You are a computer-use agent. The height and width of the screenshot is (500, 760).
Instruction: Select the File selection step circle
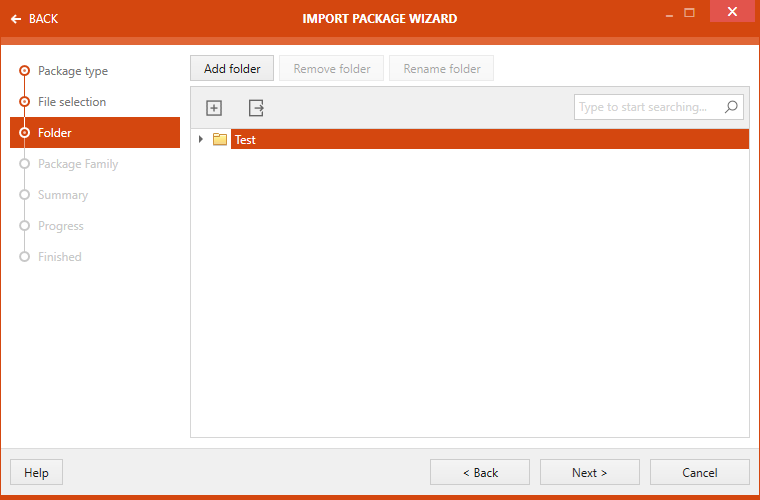pyautogui.click(x=24, y=102)
